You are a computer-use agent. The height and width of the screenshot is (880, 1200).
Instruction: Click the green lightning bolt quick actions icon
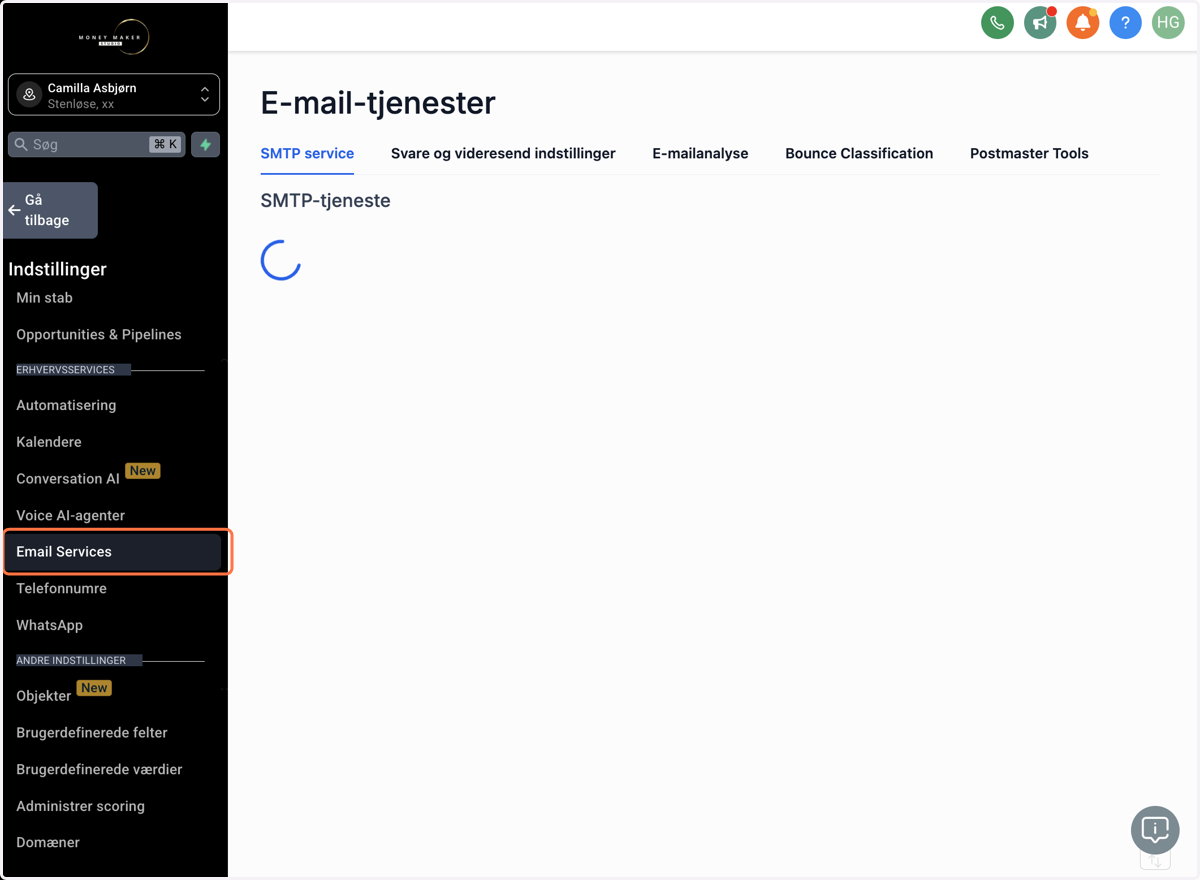click(205, 144)
